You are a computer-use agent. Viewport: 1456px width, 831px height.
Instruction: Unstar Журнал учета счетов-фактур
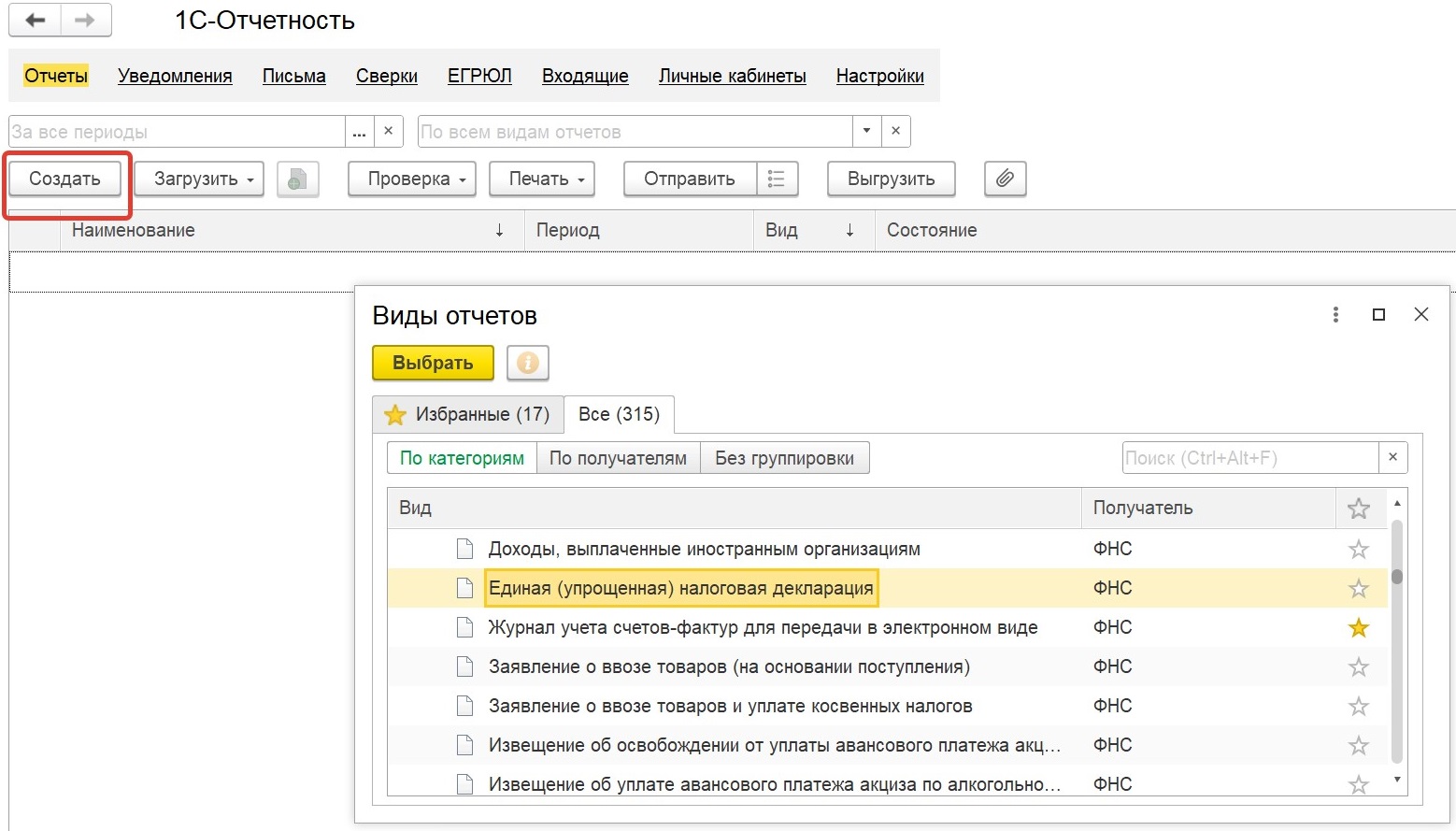click(x=1359, y=628)
